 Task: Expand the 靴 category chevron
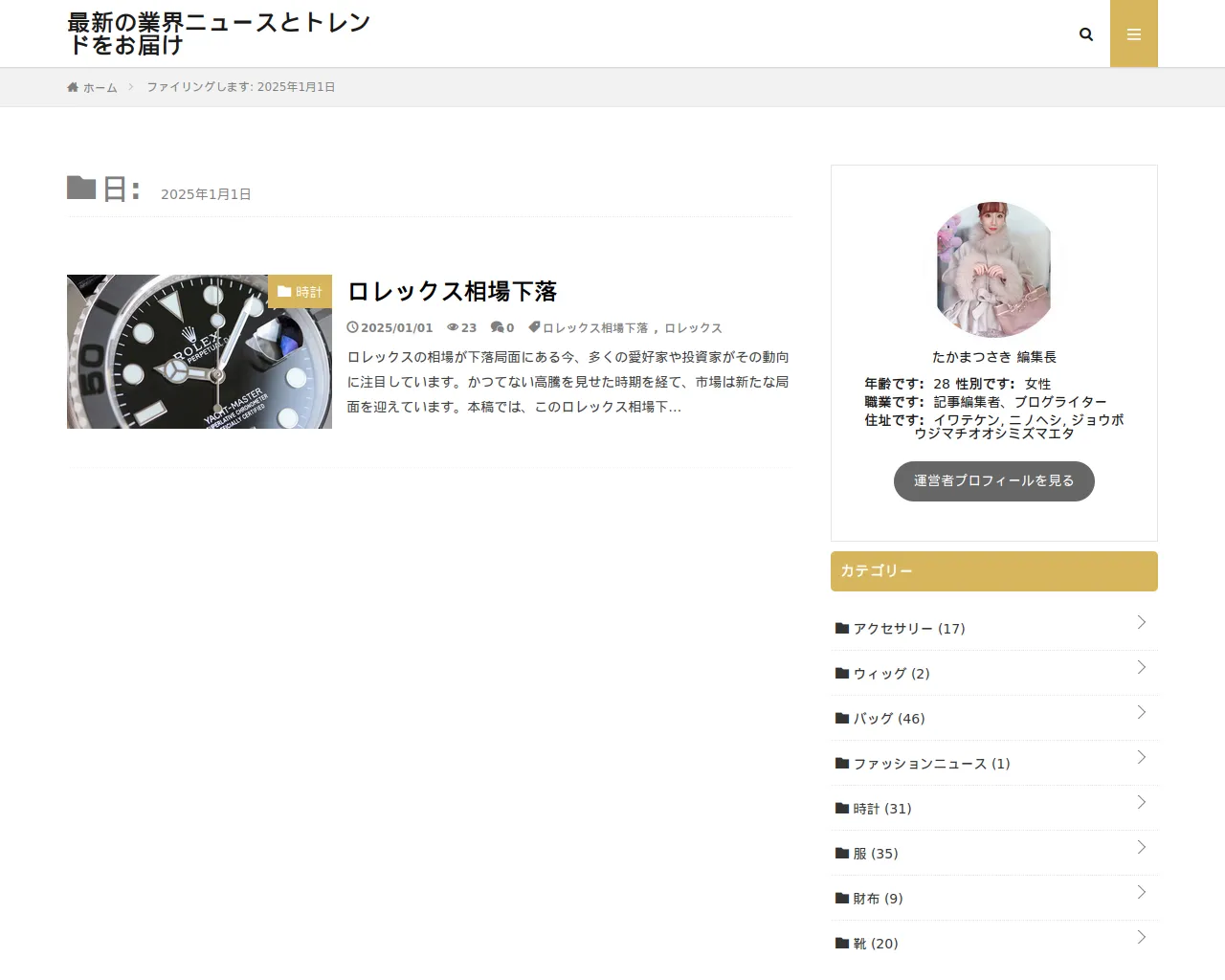[1142, 937]
